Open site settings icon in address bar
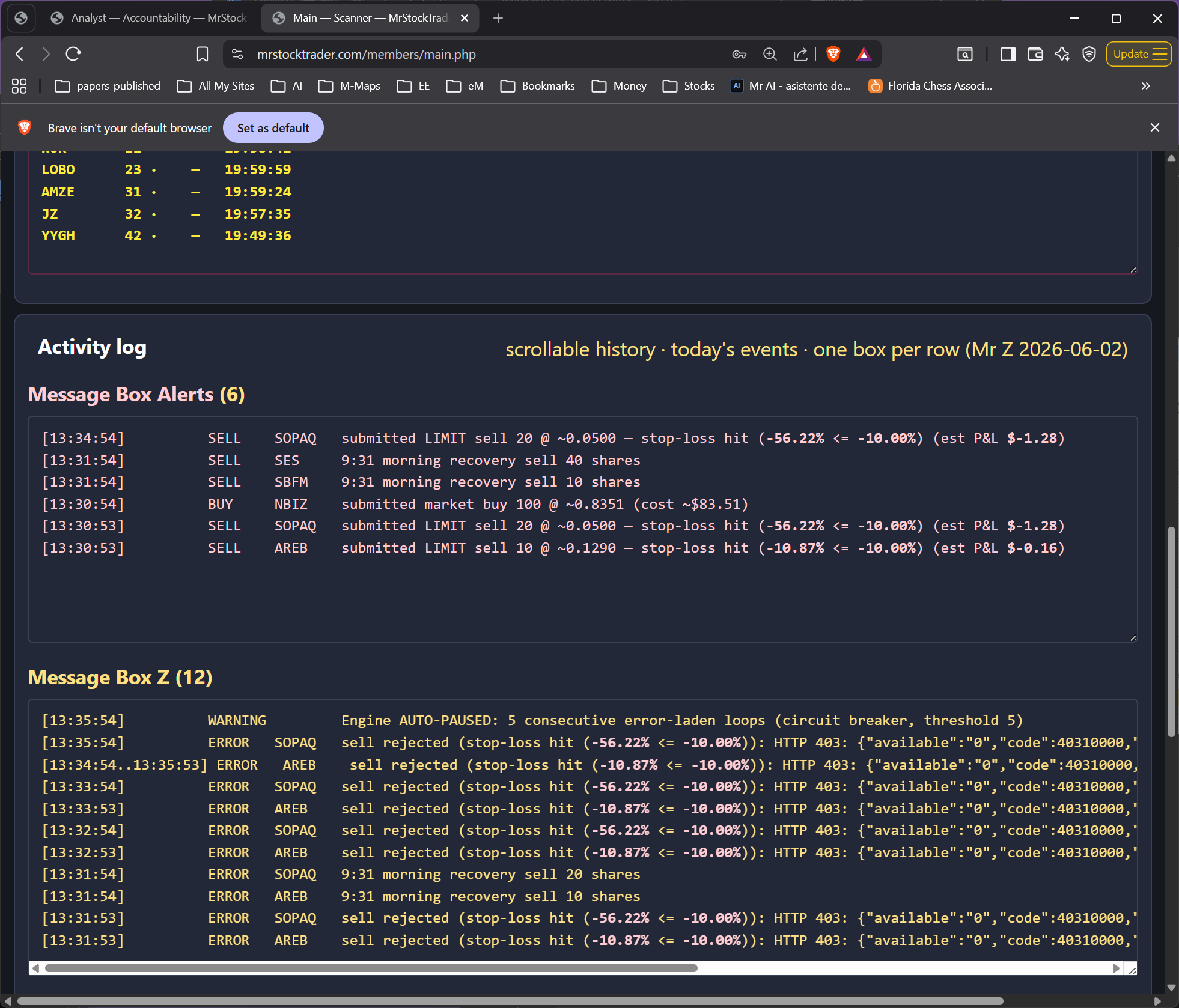Viewport: 1179px width, 1008px height. click(x=237, y=54)
